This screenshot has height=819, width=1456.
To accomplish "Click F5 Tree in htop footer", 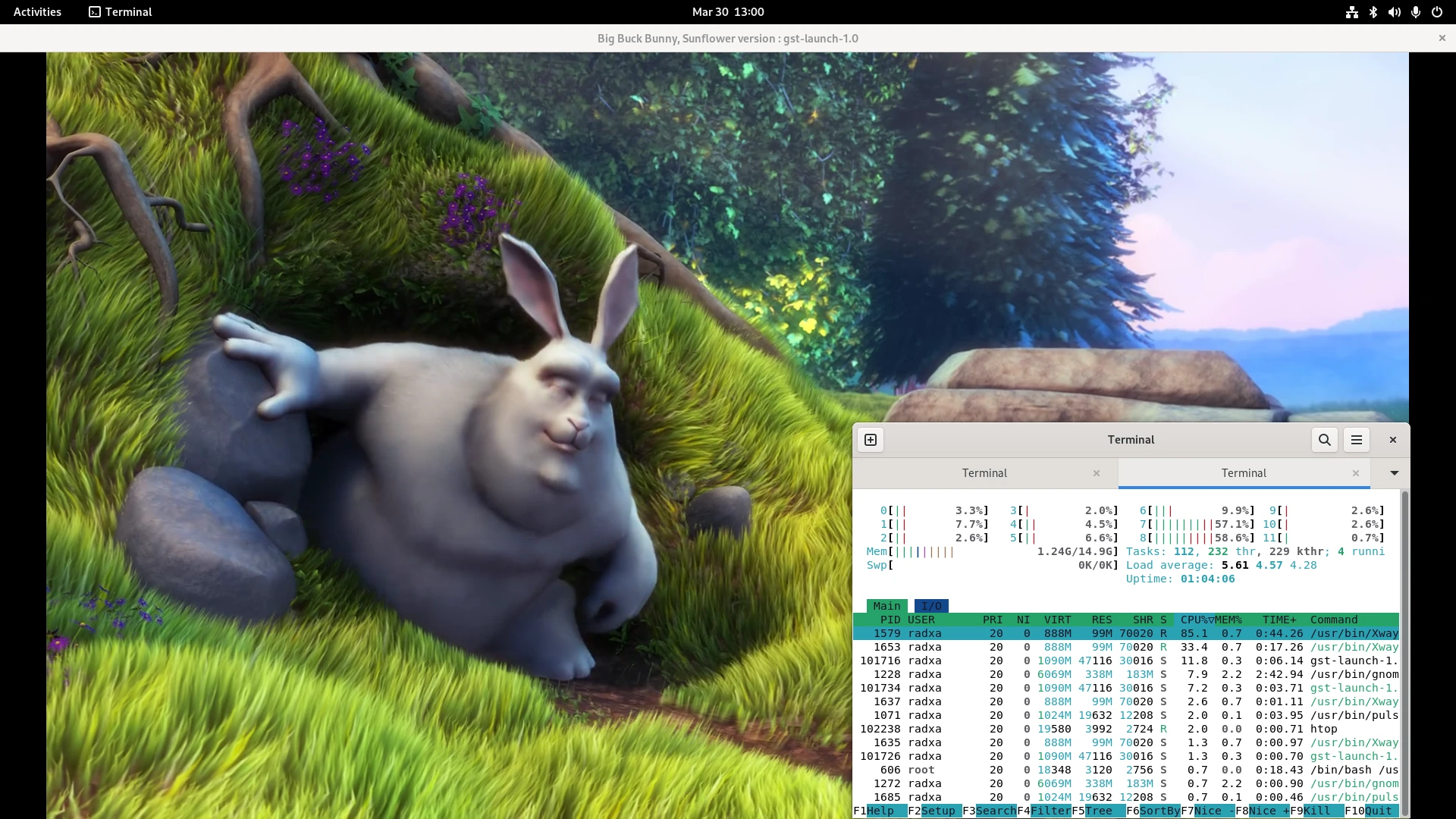I will coord(1098,811).
